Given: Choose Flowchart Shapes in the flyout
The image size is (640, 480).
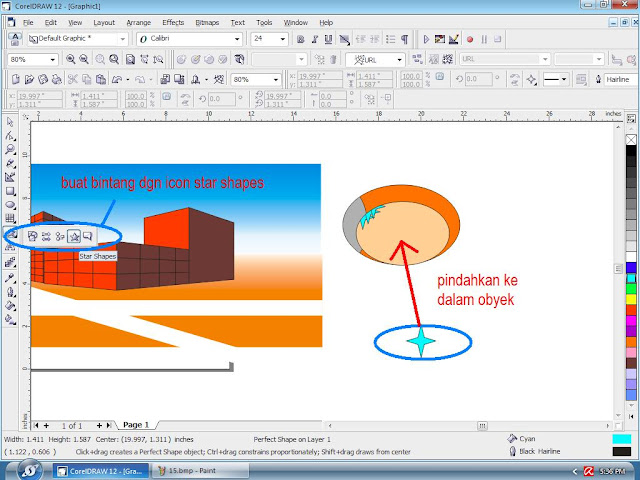Looking at the screenshot, I should click(60, 236).
